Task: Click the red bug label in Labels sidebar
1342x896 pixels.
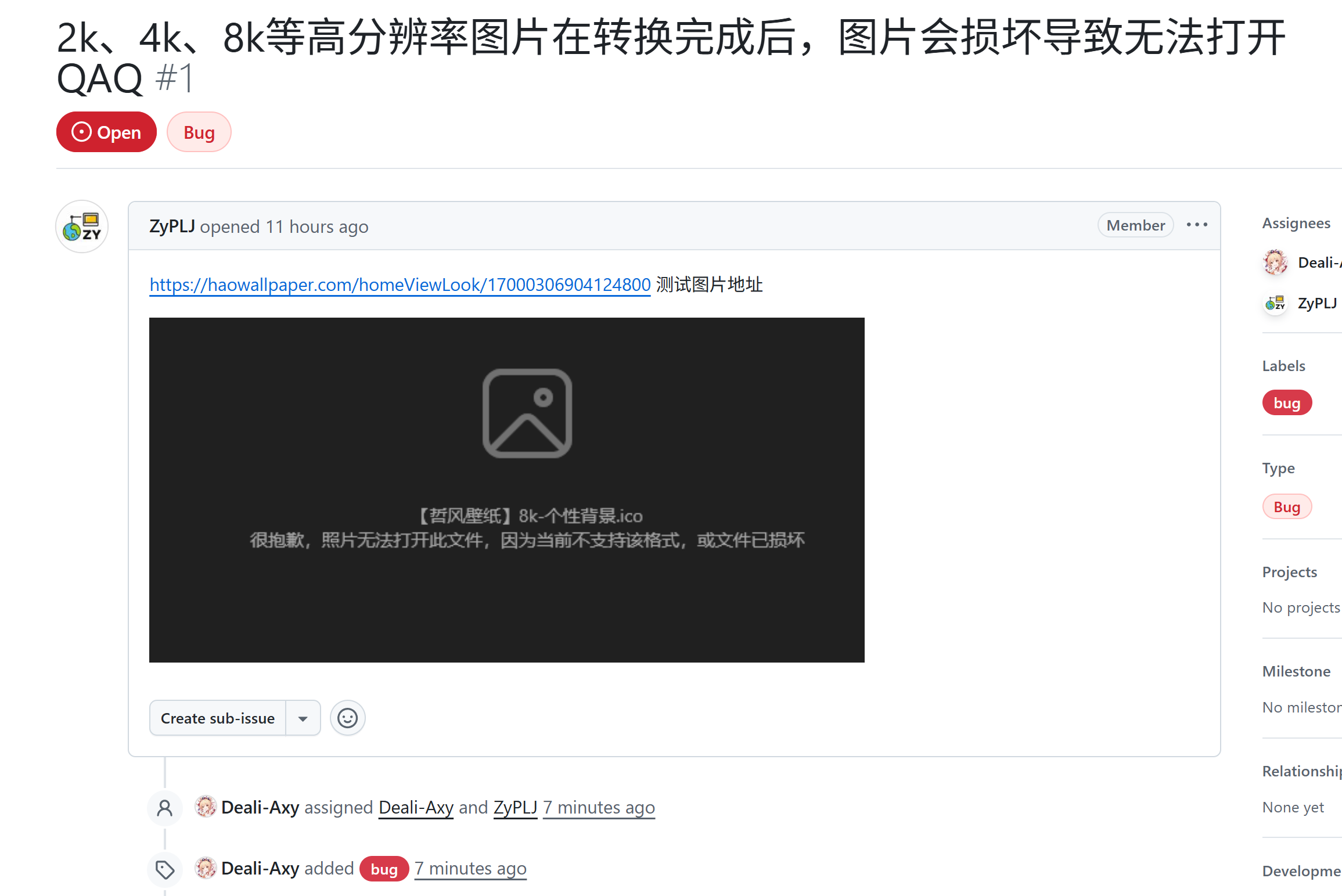Action: pos(1286,403)
